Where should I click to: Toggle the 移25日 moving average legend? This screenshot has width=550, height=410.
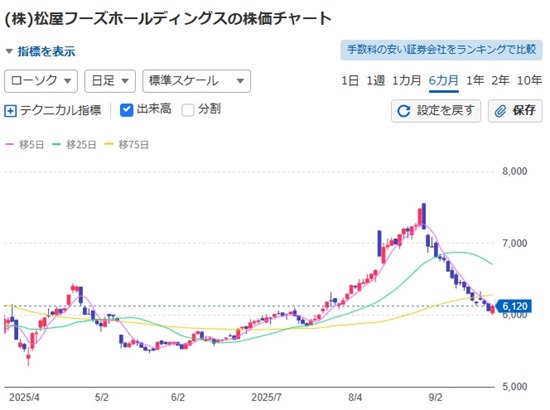tap(74, 144)
